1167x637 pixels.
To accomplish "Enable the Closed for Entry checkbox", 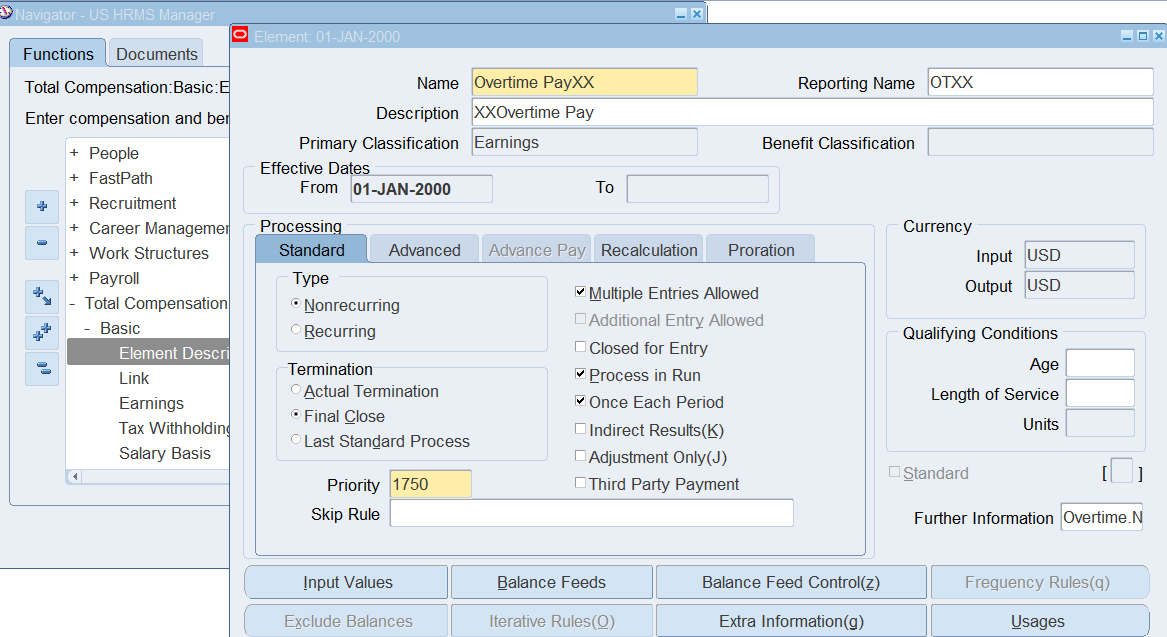I will tap(581, 348).
